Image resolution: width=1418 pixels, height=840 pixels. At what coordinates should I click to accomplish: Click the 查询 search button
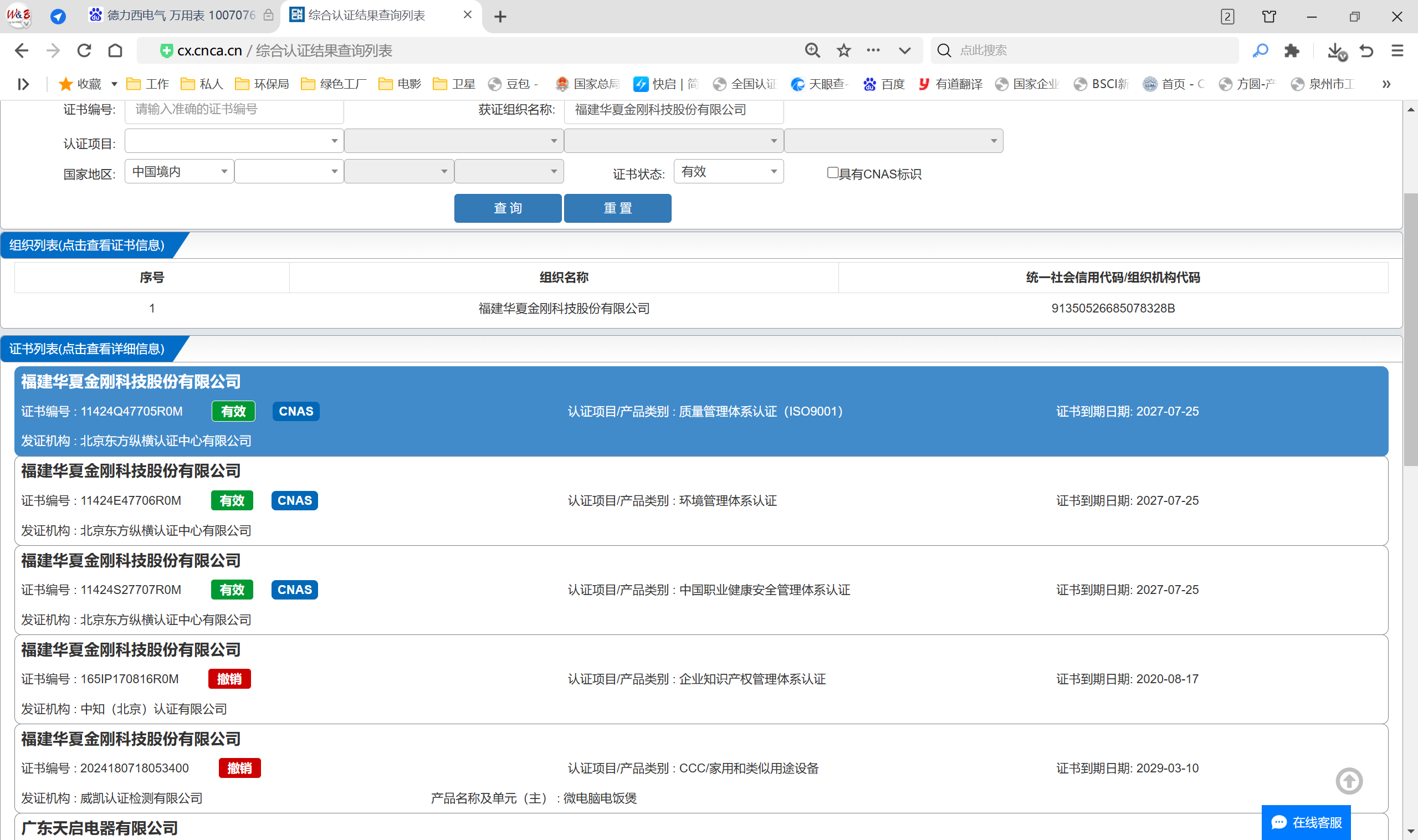(x=507, y=208)
